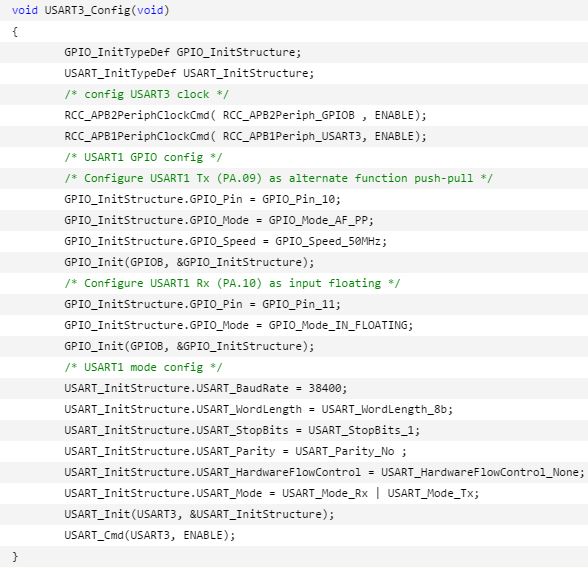588x568 pixels.
Task: Click the USART_StopBits_1 line
Action: pyautogui.click(x=242, y=430)
